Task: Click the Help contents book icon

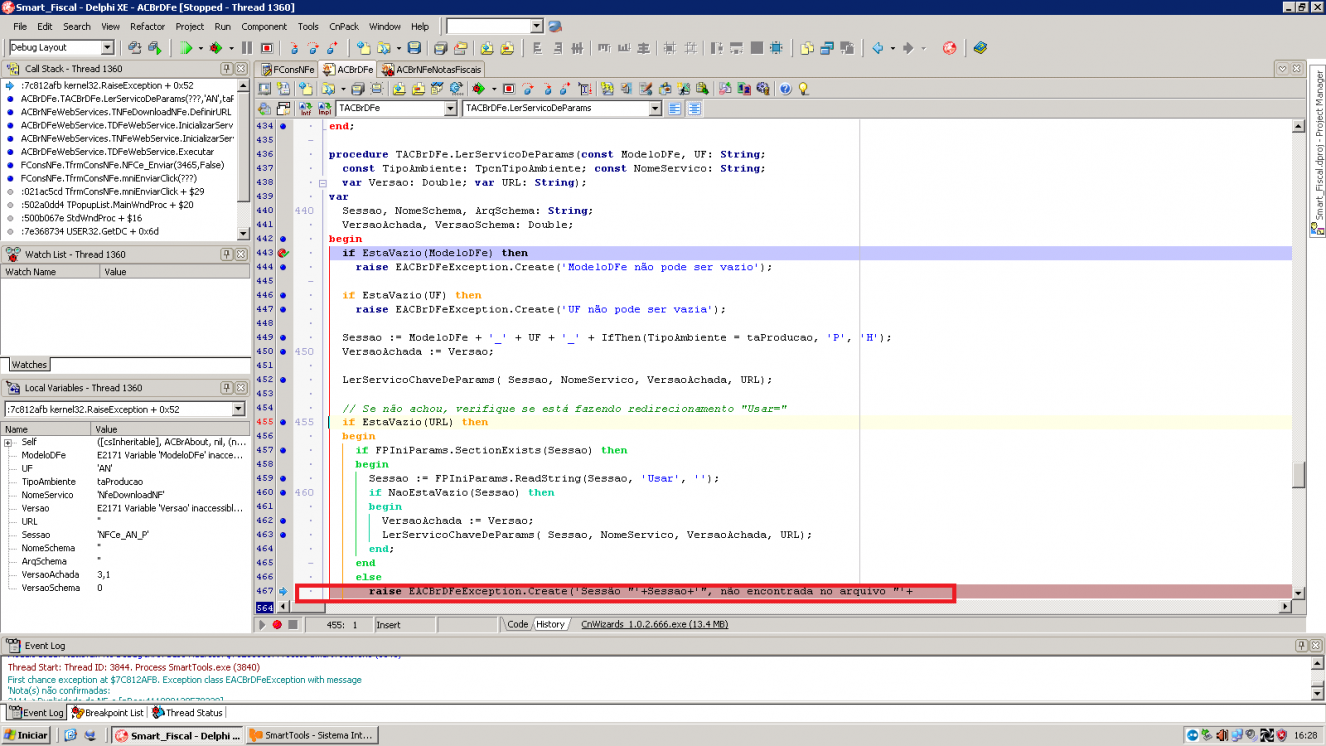Action: coord(979,47)
